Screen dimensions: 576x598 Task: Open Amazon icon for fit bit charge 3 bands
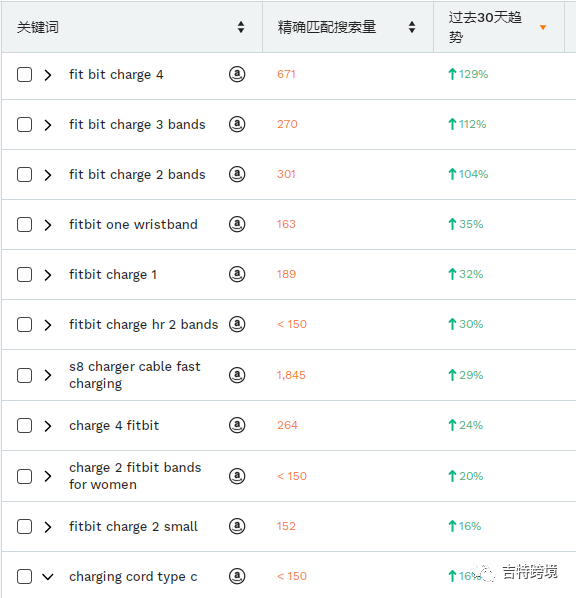[x=237, y=124]
